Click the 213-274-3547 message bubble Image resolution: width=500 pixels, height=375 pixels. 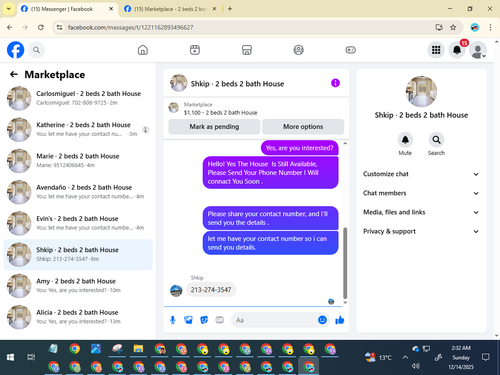pyautogui.click(x=211, y=290)
